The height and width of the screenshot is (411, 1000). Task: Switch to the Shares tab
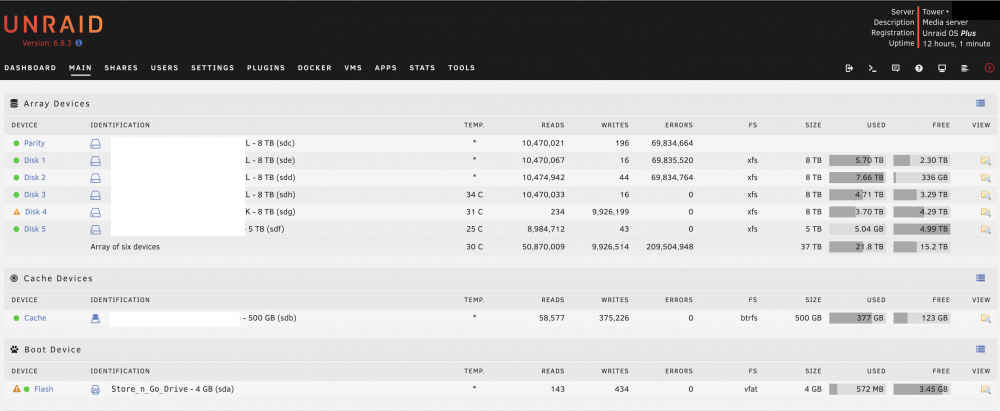[121, 68]
